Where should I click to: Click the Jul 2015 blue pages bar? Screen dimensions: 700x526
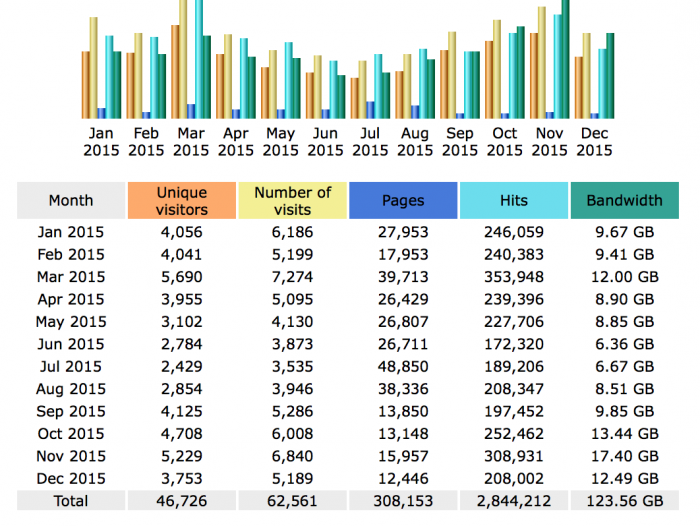[x=370, y=110]
